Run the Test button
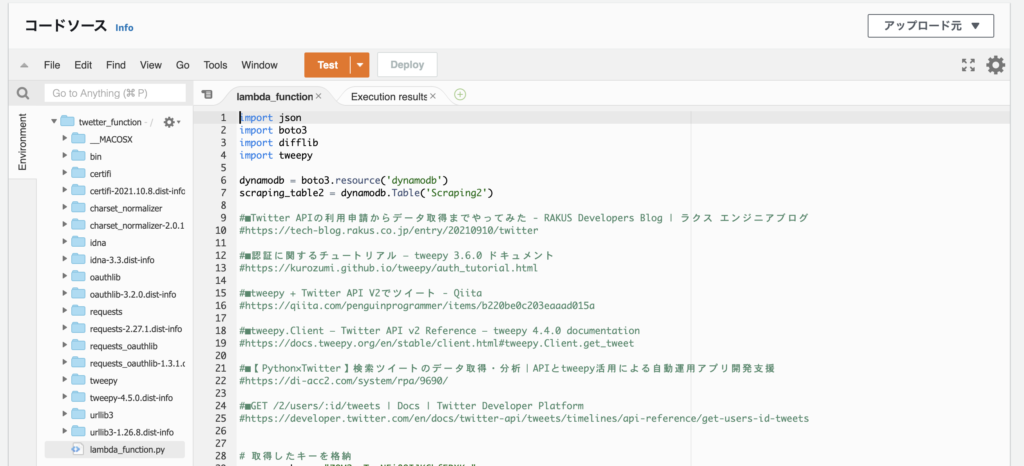Screen dimensions: 1024x466 328,65
